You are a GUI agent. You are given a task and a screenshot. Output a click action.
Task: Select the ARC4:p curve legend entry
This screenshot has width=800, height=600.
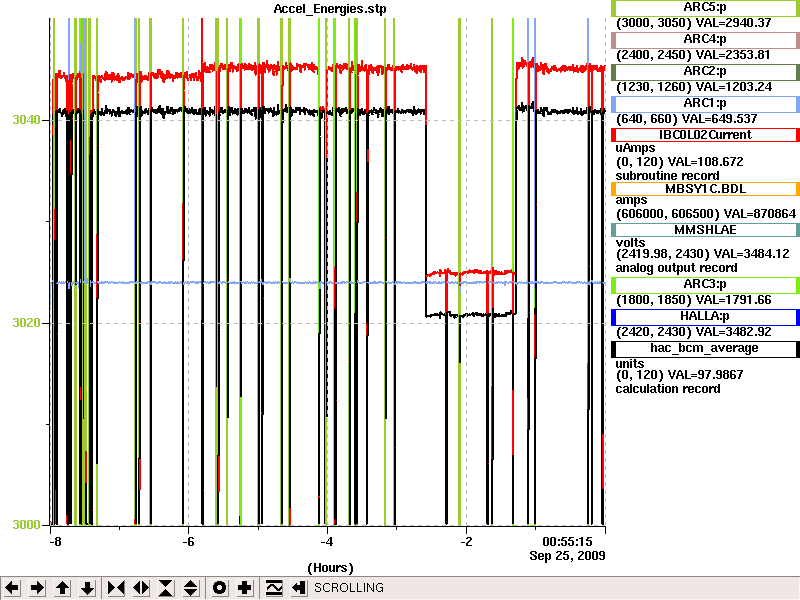705,40
